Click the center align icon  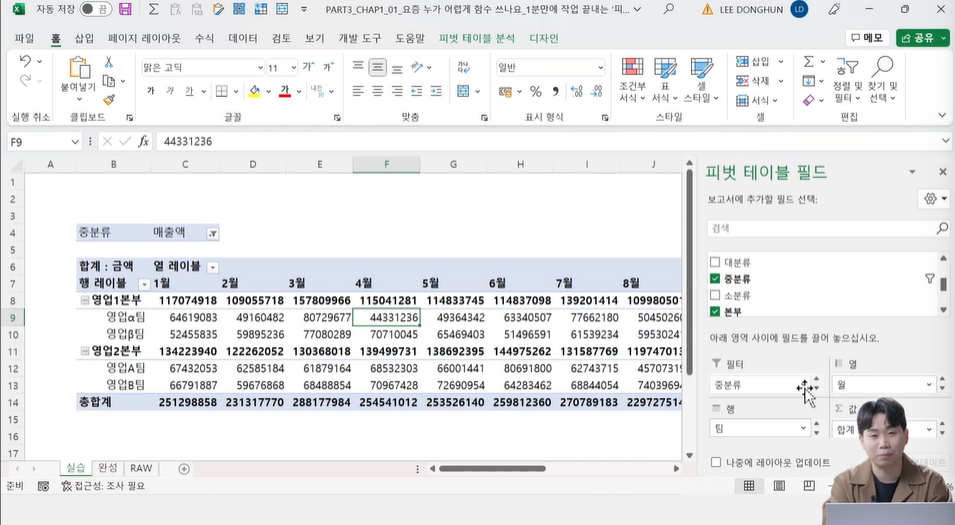[378, 91]
